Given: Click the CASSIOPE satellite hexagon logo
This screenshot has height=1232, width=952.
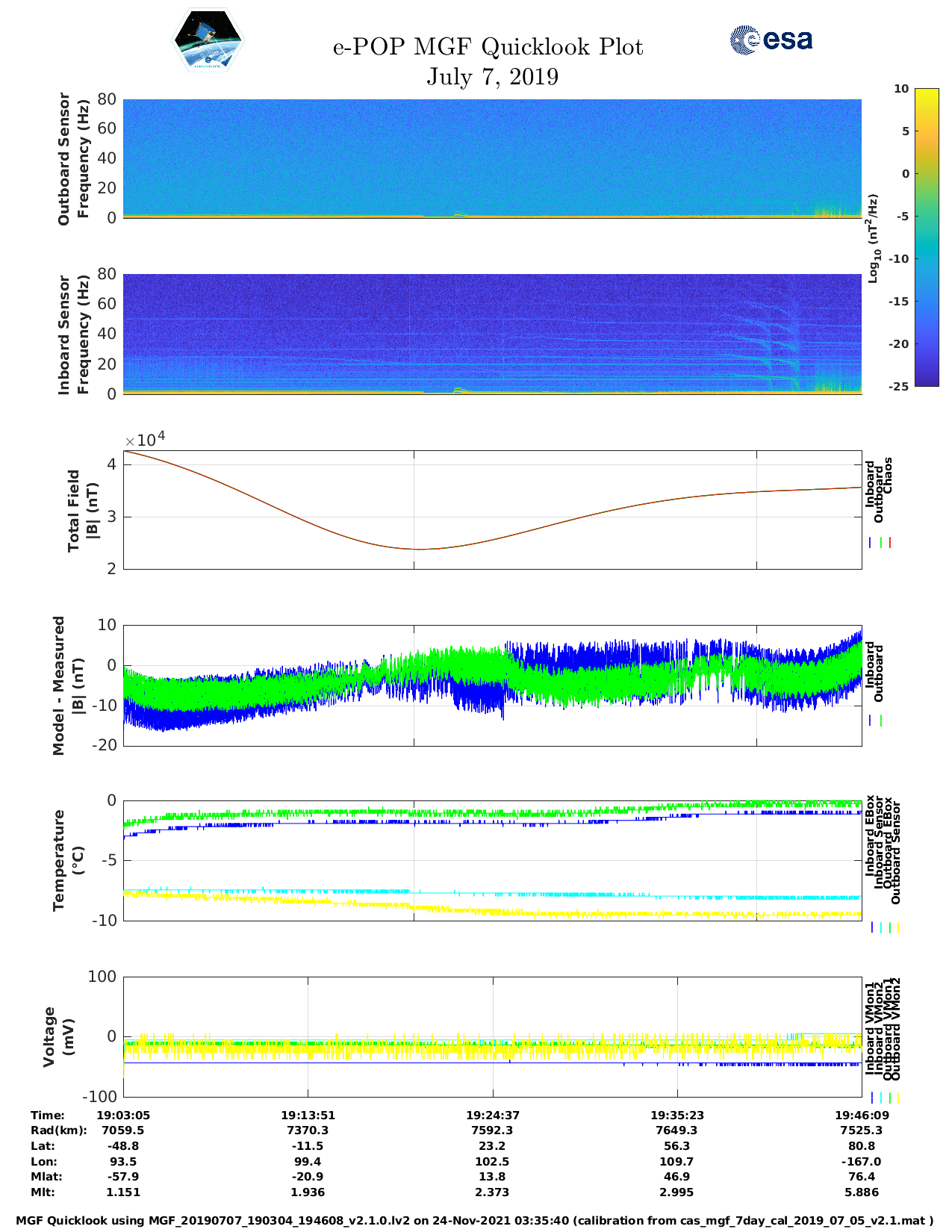Looking at the screenshot, I should tap(208, 40).
